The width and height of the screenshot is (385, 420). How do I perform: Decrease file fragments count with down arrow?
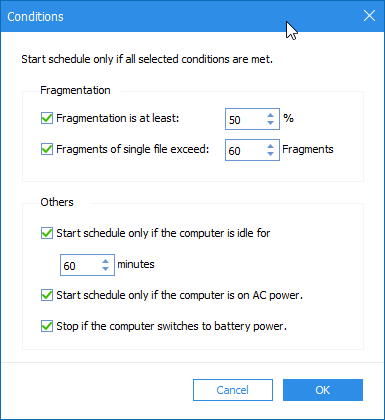(x=270, y=154)
